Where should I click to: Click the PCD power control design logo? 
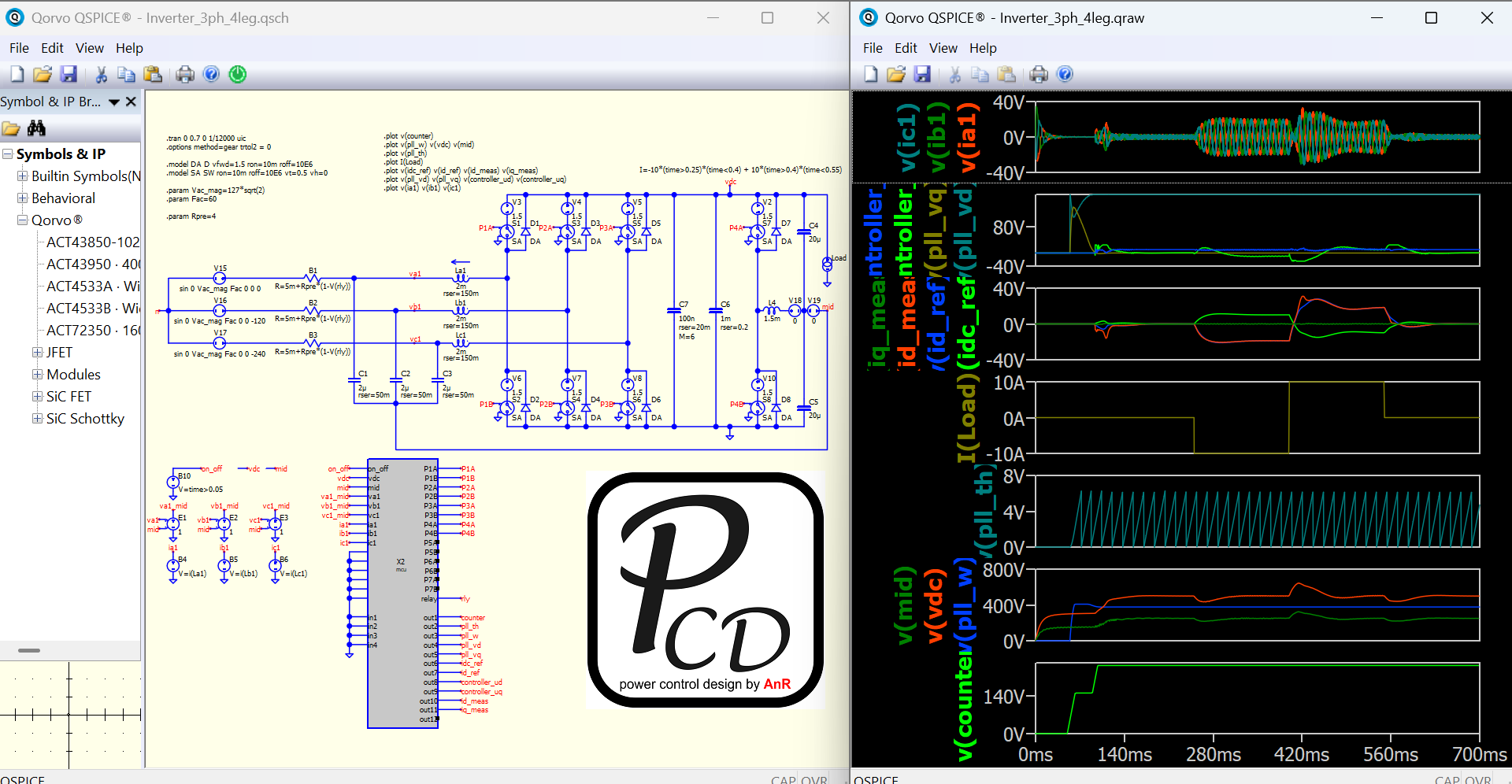click(x=706, y=590)
